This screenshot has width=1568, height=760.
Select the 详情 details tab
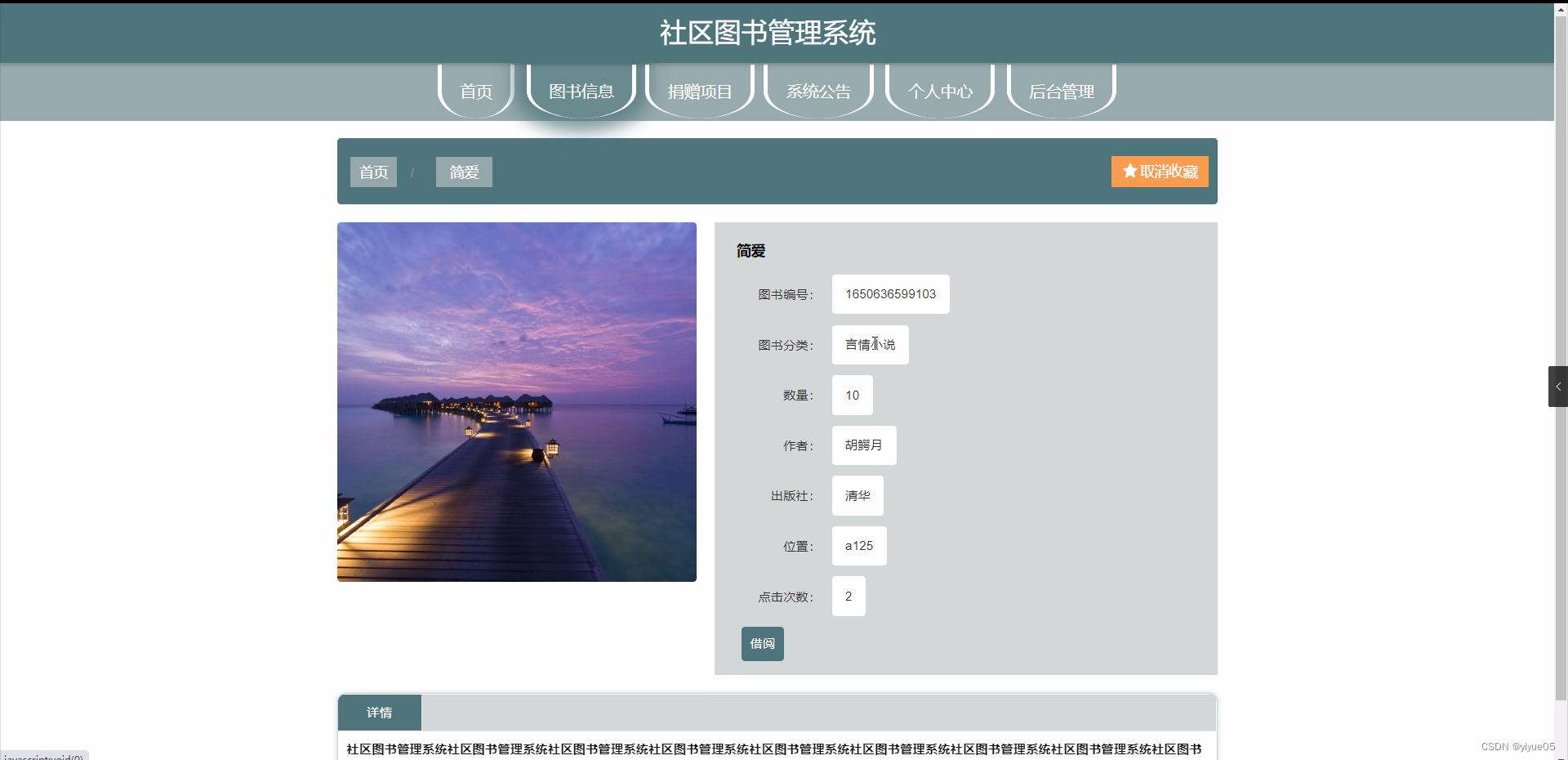click(380, 713)
